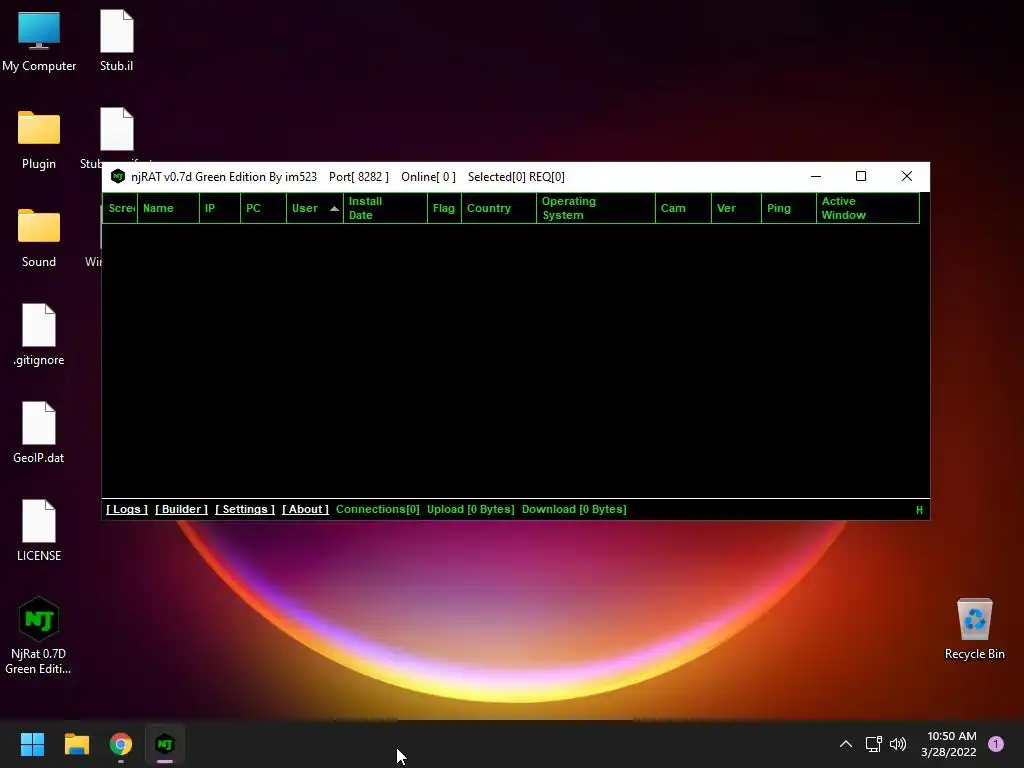This screenshot has width=1024, height=768.
Task: Click the Download [0 Bytes] status text
Action: coord(574,509)
